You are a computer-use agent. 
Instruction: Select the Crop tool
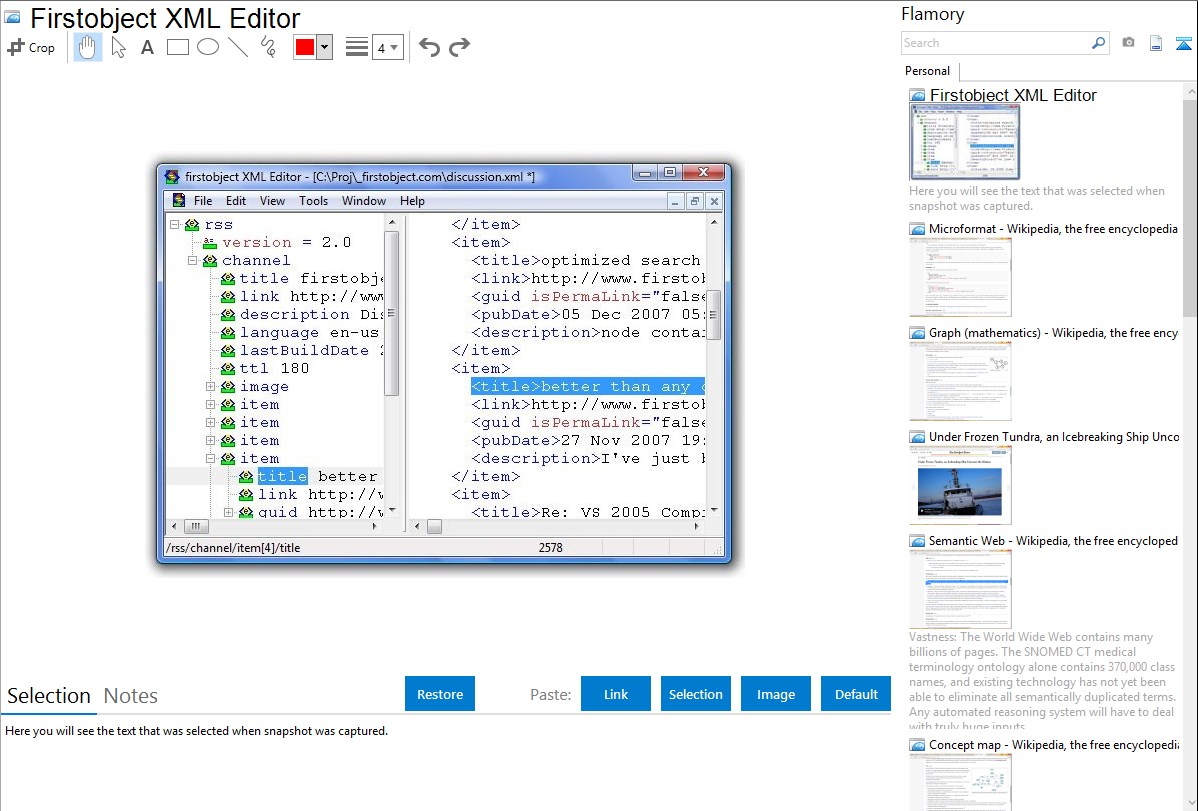pyautogui.click(x=31, y=47)
